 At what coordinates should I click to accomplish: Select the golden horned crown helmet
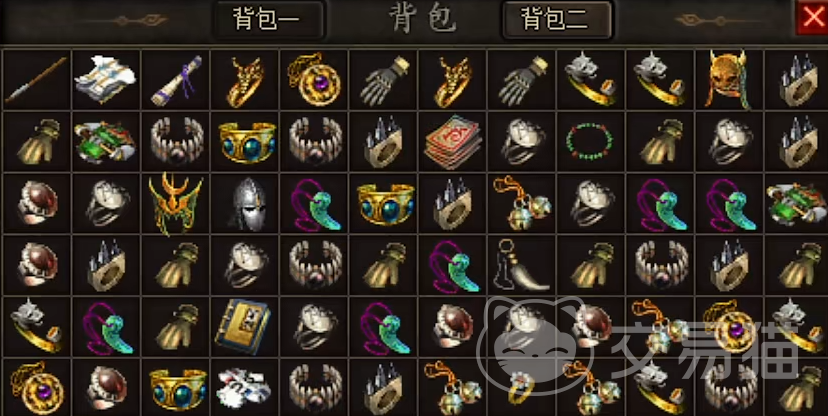click(175, 203)
